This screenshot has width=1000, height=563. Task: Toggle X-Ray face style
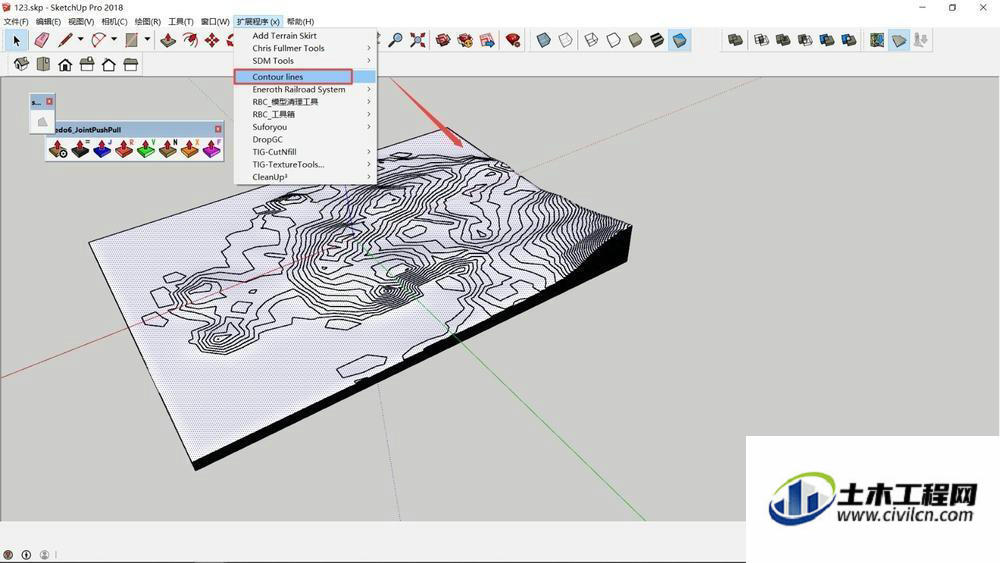[x=543, y=41]
